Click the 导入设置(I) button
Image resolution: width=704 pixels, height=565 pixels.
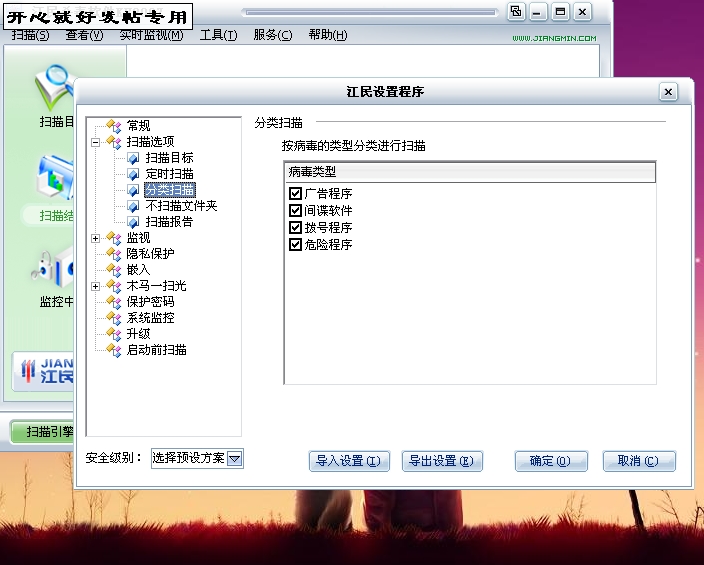point(349,461)
